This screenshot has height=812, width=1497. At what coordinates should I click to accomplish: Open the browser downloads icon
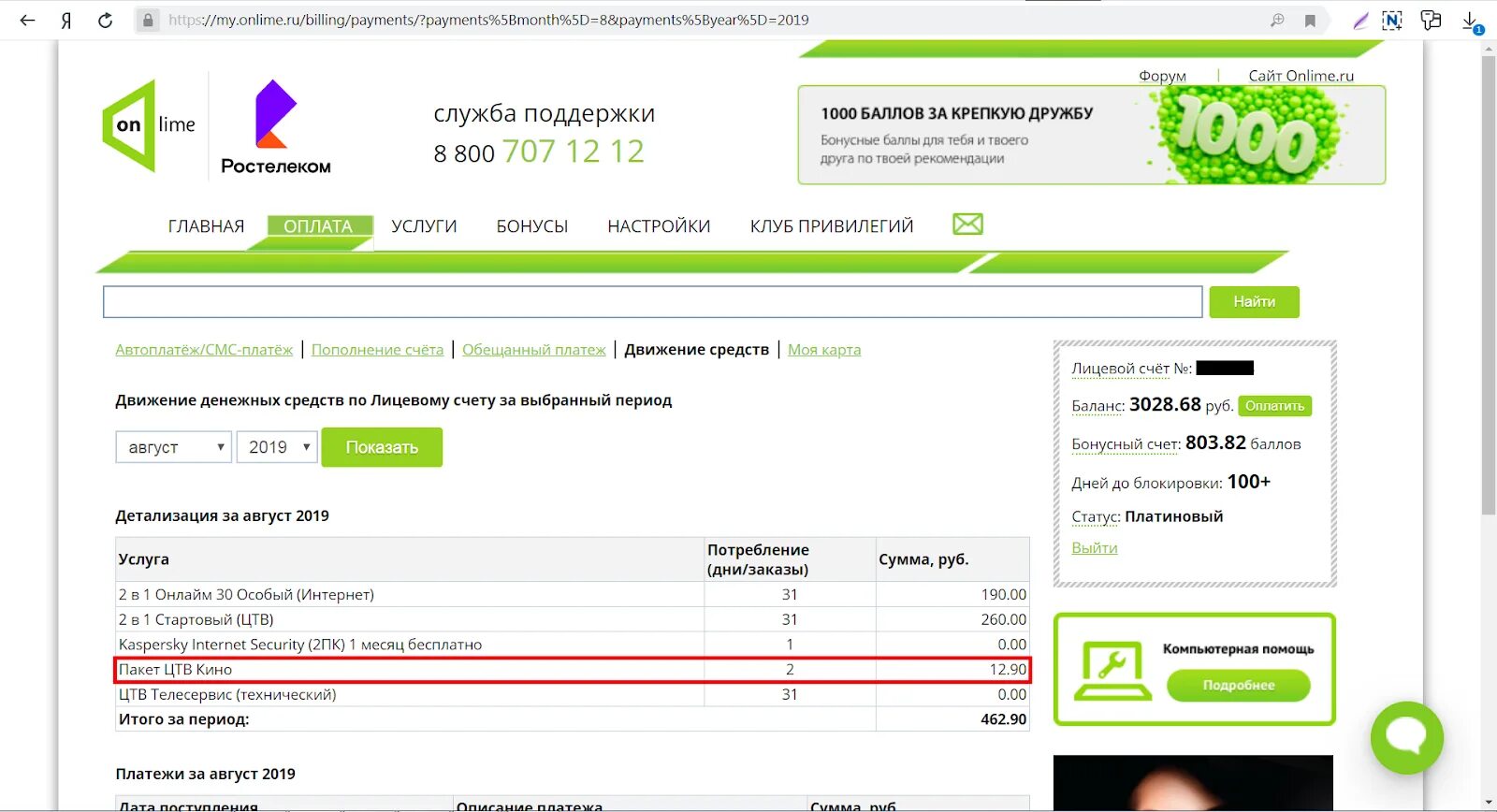click(1471, 22)
